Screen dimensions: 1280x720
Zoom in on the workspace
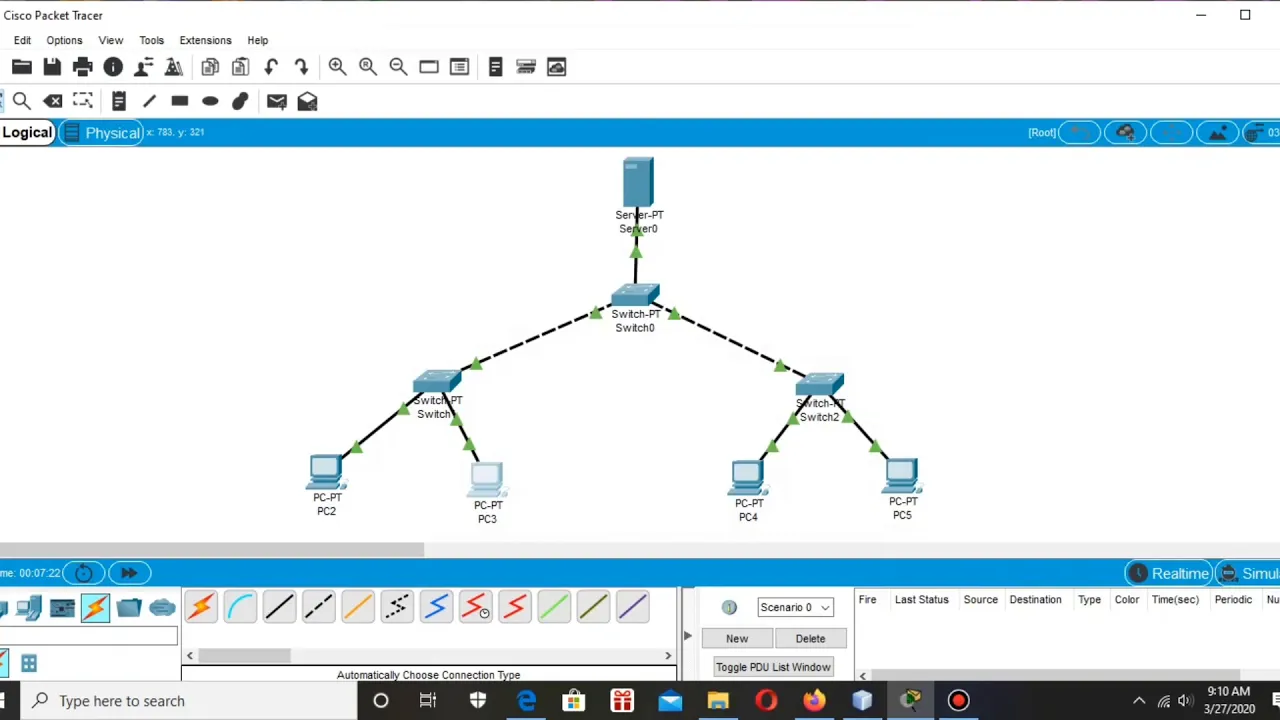337,67
